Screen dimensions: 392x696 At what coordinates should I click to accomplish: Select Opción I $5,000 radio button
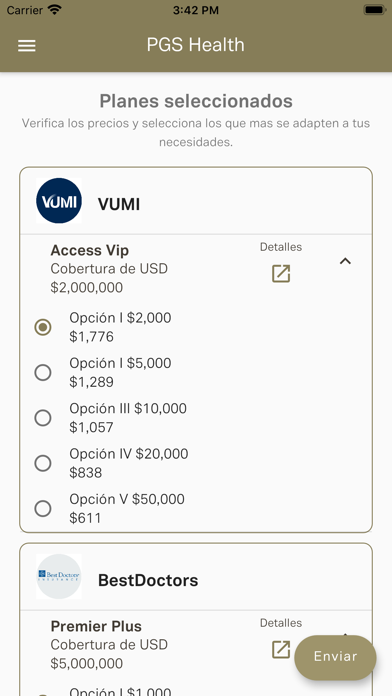(x=43, y=373)
